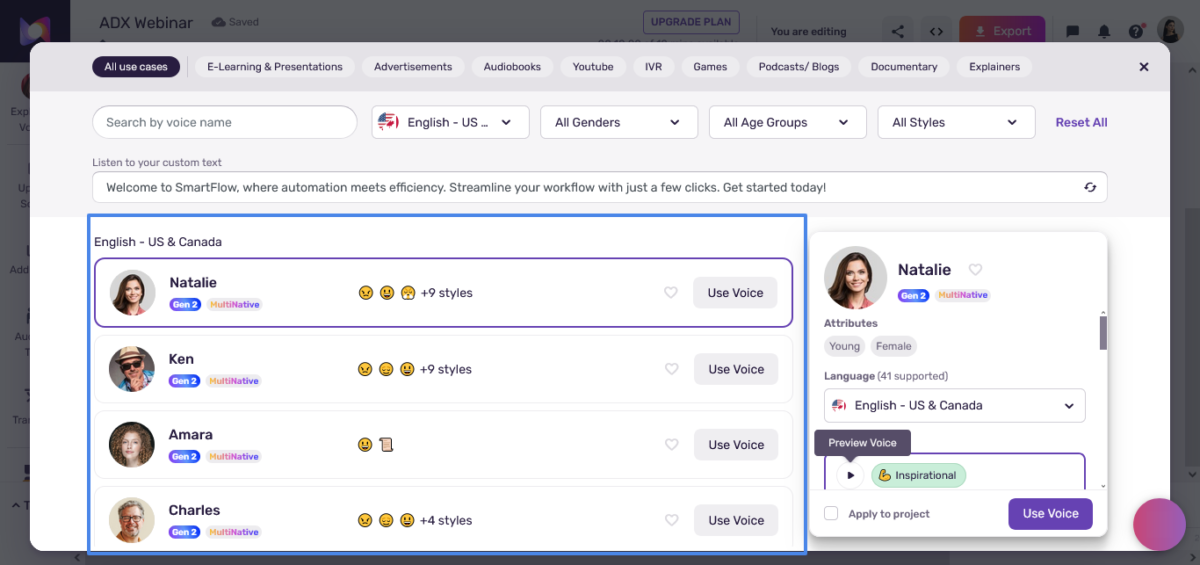The image size is (1200, 565).
Task: Click the Reset All link
Action: (1081, 122)
